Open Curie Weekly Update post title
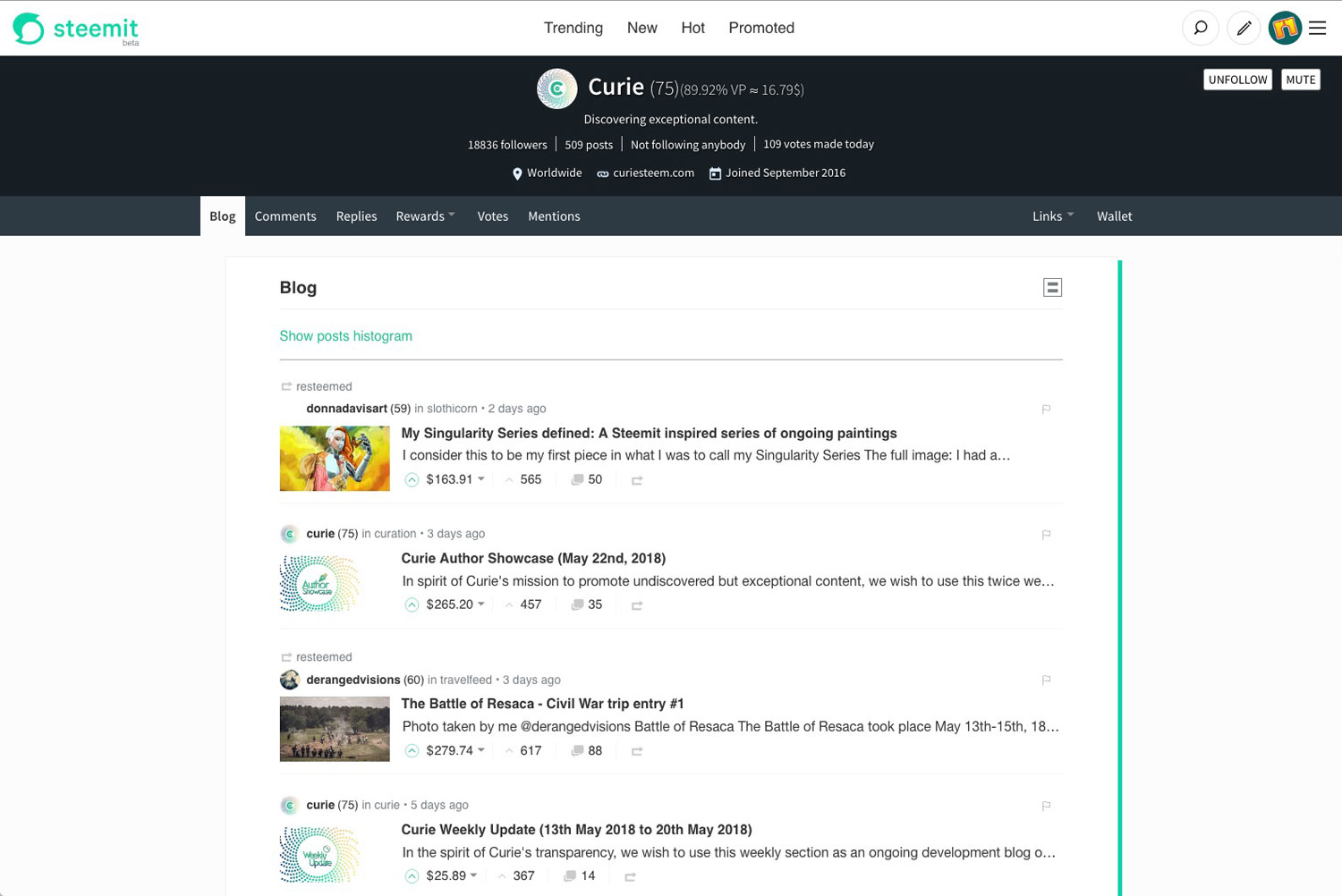This screenshot has height=896, width=1342. tap(576, 830)
